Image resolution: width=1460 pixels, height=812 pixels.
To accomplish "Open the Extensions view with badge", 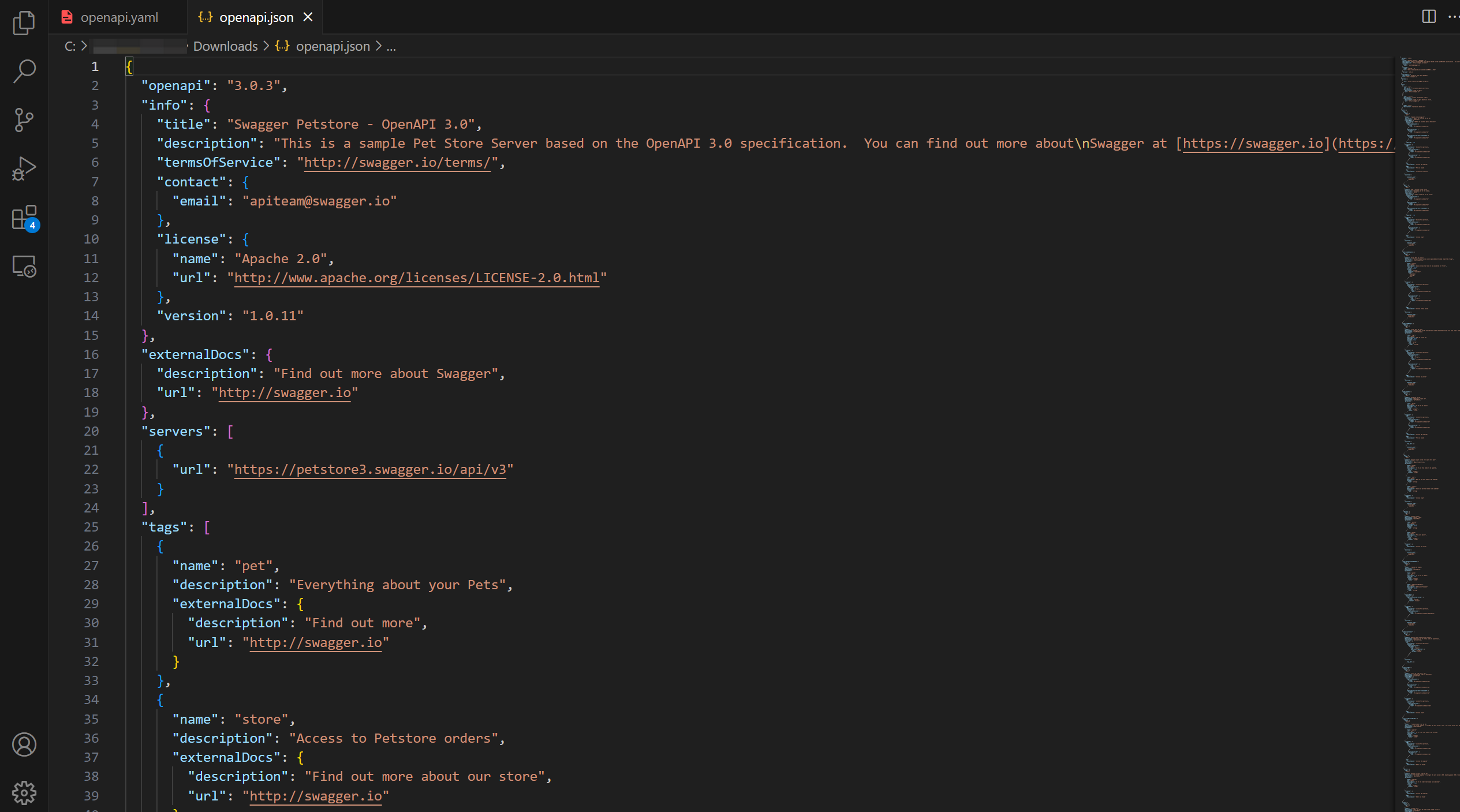I will tap(24, 218).
